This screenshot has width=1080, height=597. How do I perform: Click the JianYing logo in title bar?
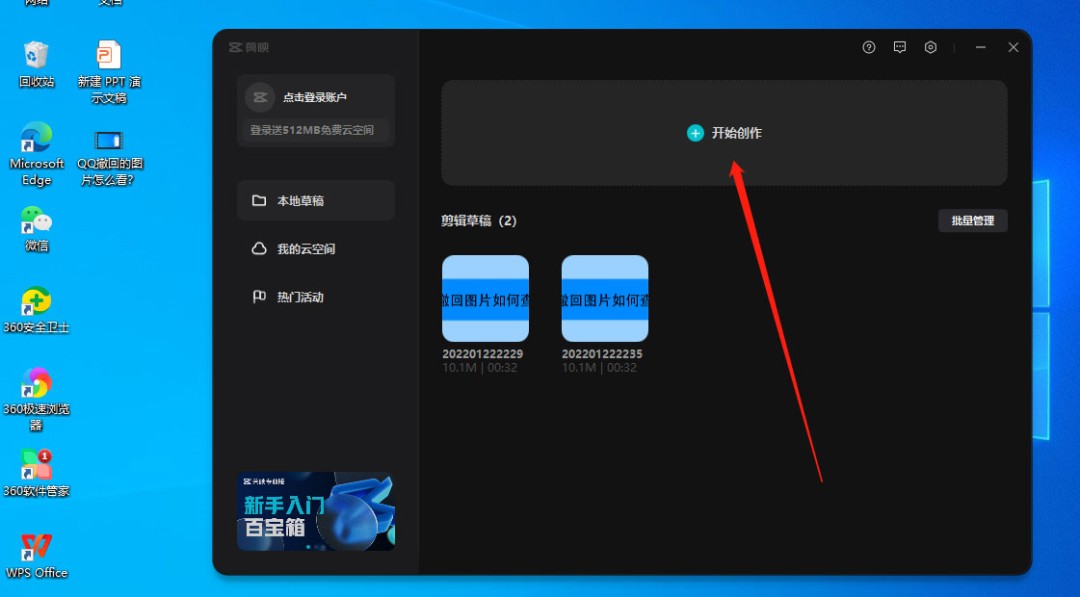coord(249,48)
